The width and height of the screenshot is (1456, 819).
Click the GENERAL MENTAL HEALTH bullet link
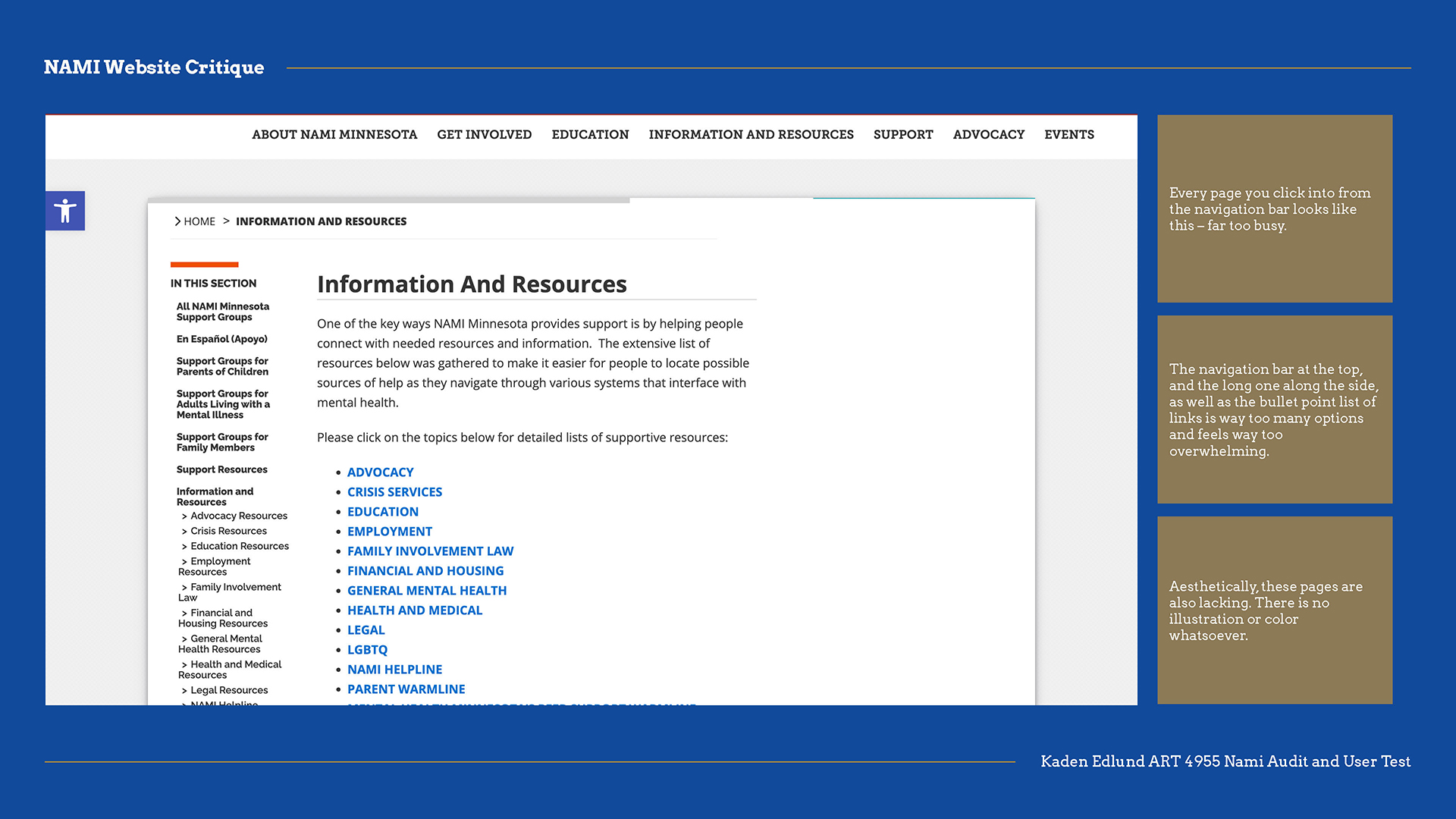point(427,591)
